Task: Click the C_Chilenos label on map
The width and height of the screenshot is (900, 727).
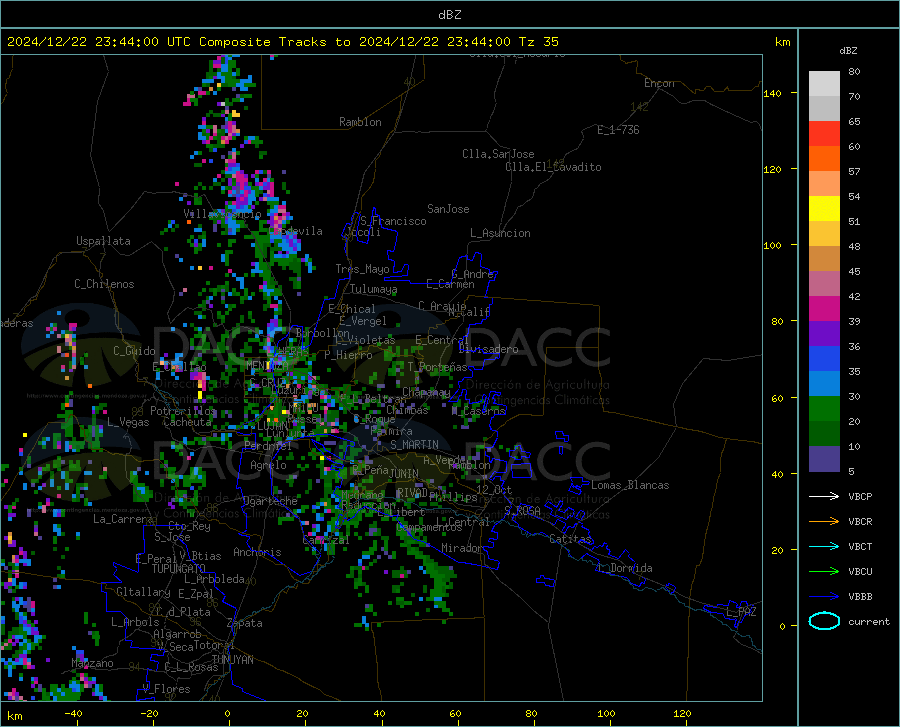Action: click(x=104, y=285)
